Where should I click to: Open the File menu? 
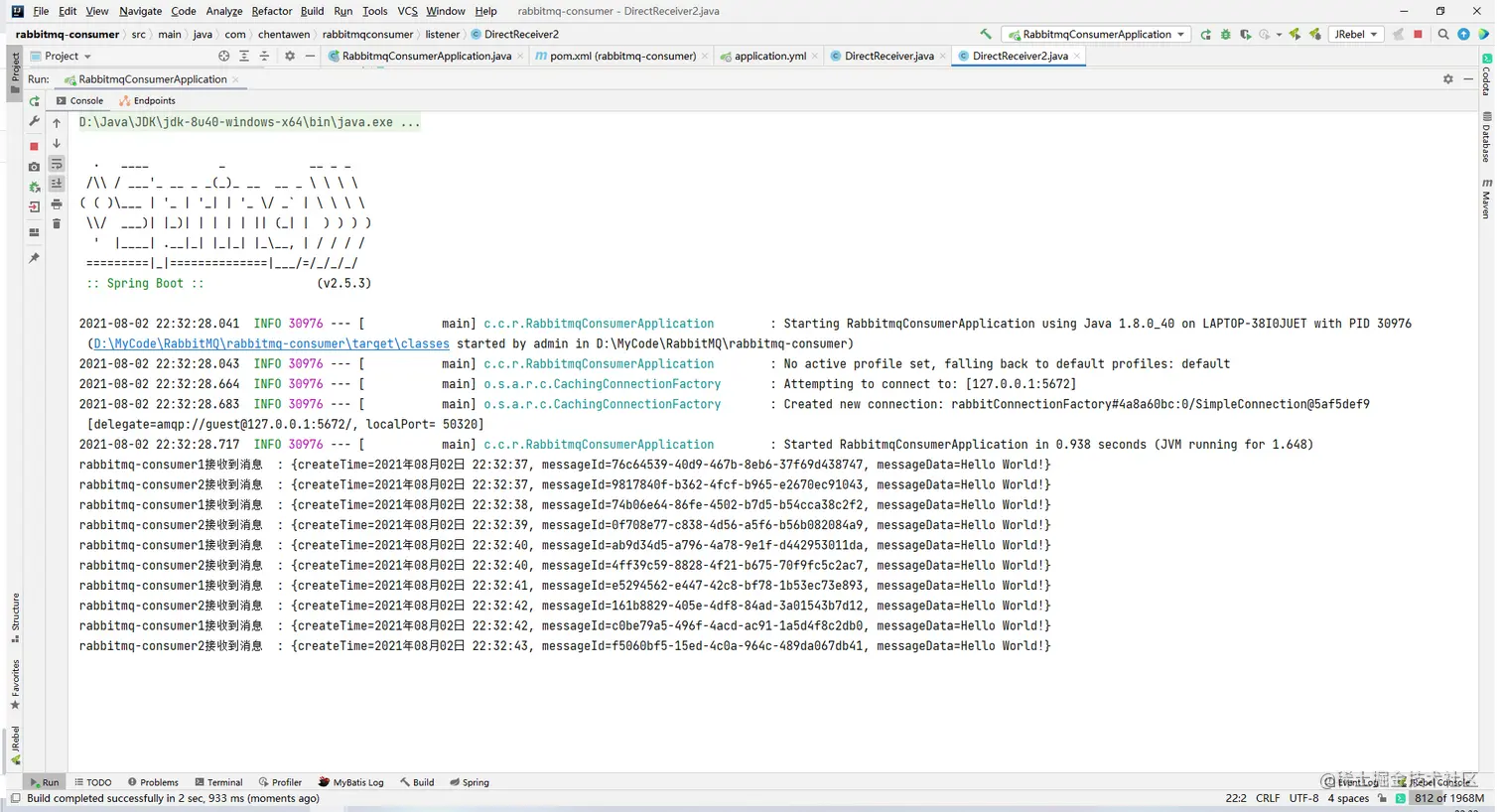click(41, 11)
